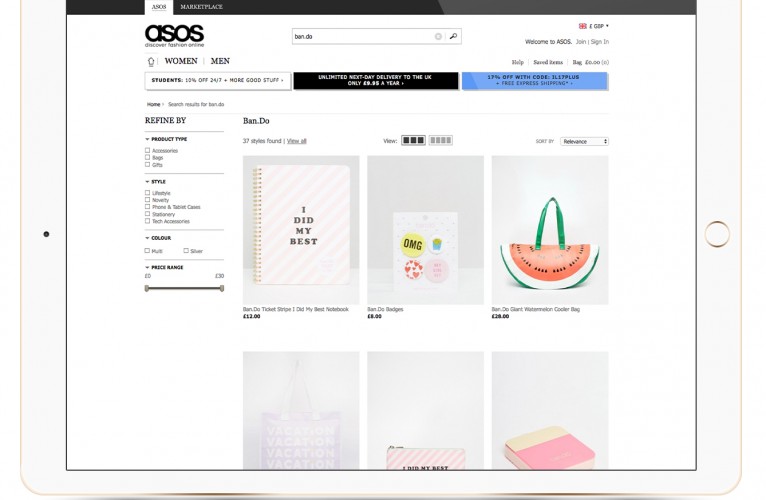Open the Marketplace tab
The width and height of the screenshot is (766, 500).
click(201, 7)
